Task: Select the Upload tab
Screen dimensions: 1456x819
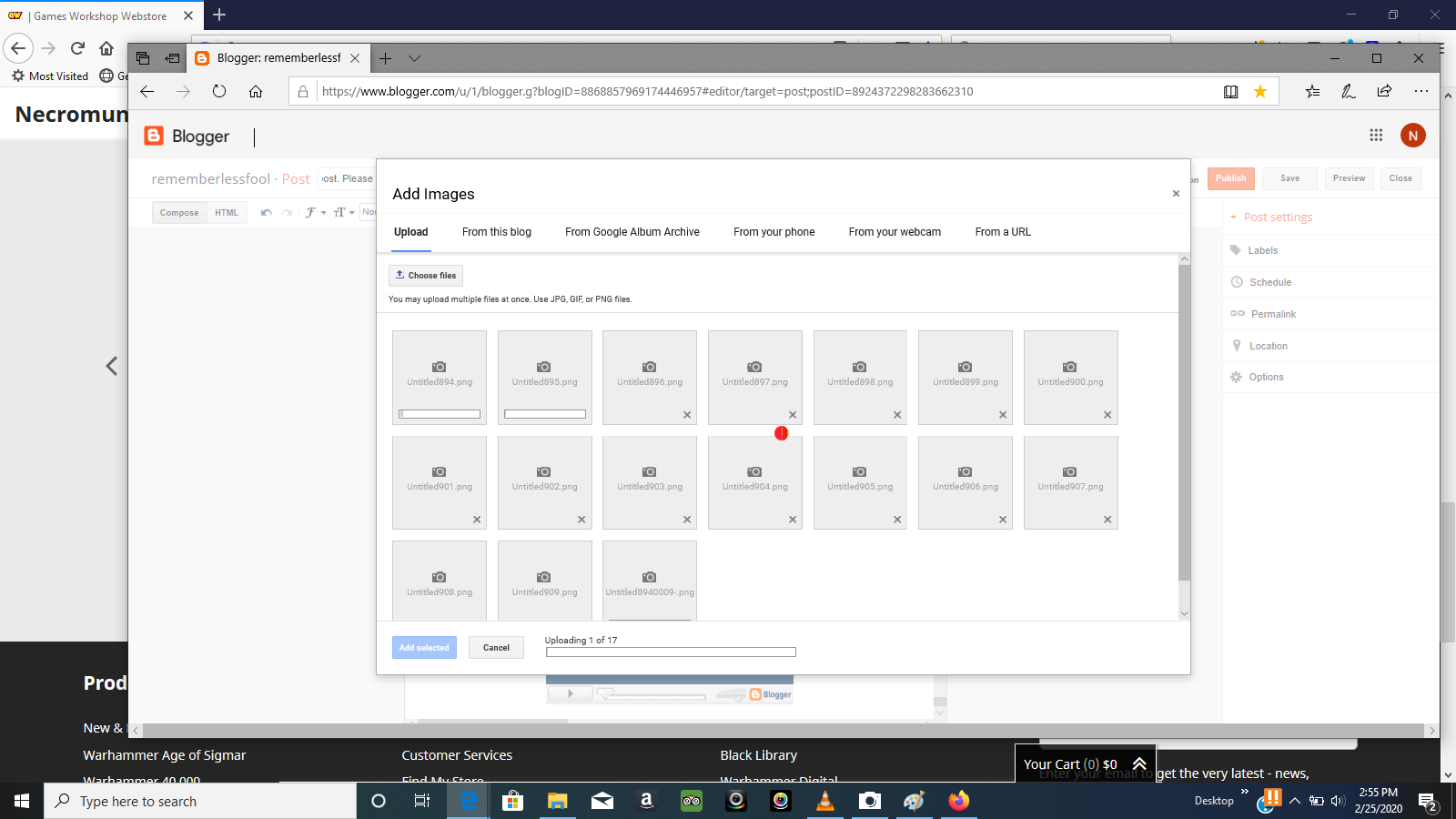Action: [x=410, y=232]
